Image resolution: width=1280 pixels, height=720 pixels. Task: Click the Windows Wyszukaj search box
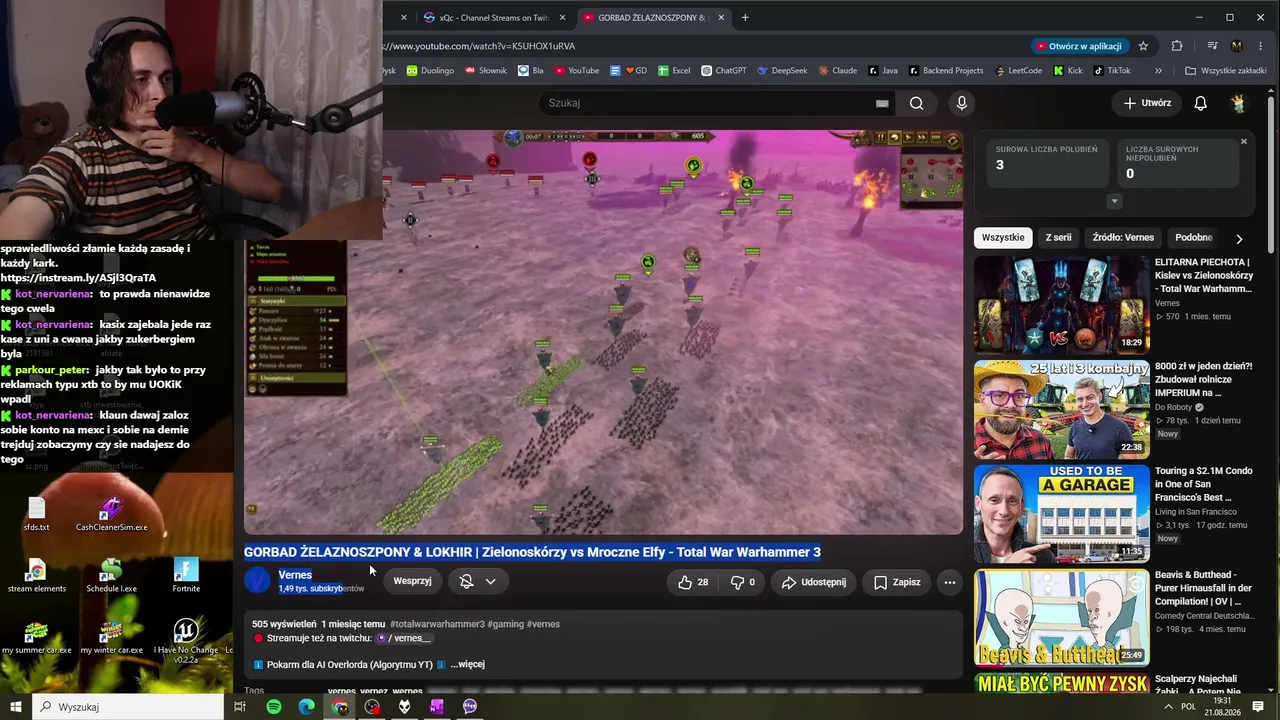point(127,707)
